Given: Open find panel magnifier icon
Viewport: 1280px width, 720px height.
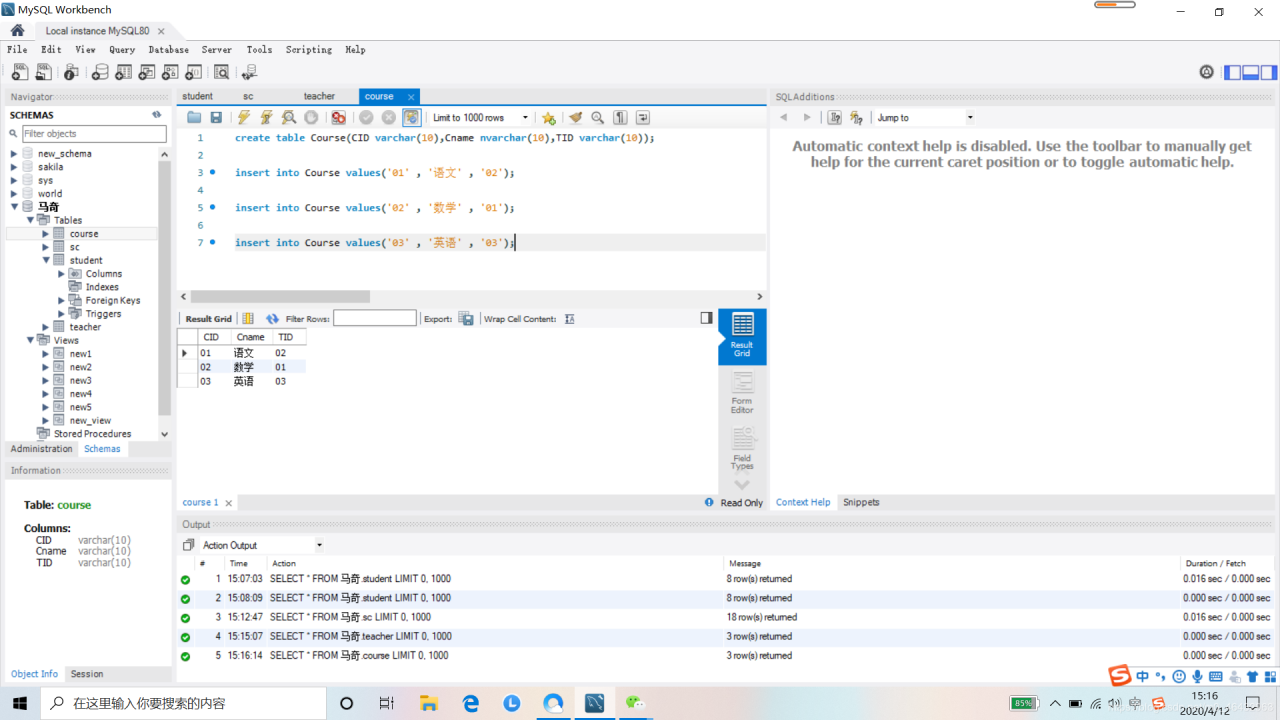Looking at the screenshot, I should coord(598,118).
